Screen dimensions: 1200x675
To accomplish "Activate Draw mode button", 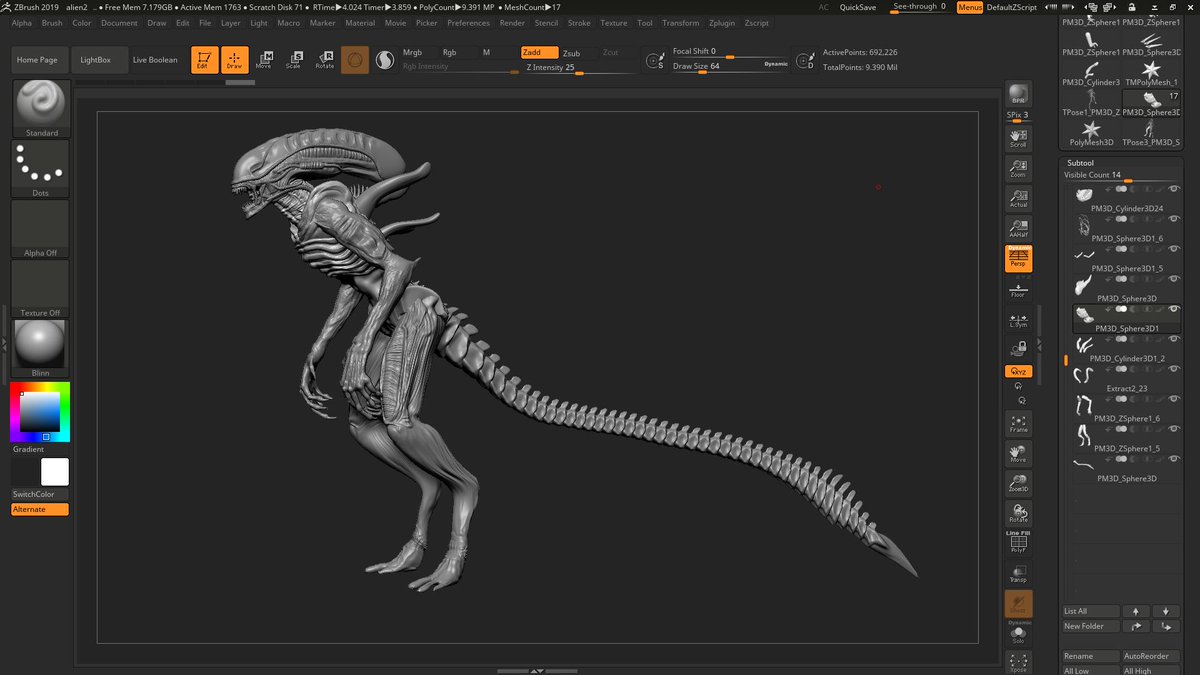I will tap(234, 60).
